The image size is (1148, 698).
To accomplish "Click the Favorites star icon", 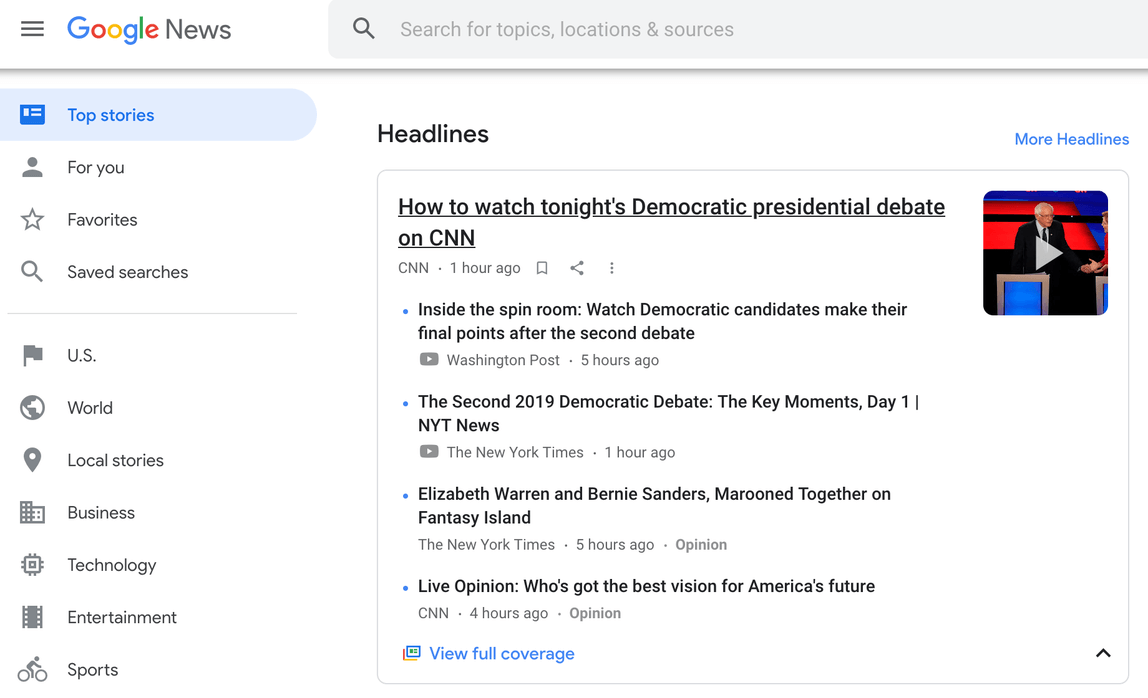I will click(32, 220).
